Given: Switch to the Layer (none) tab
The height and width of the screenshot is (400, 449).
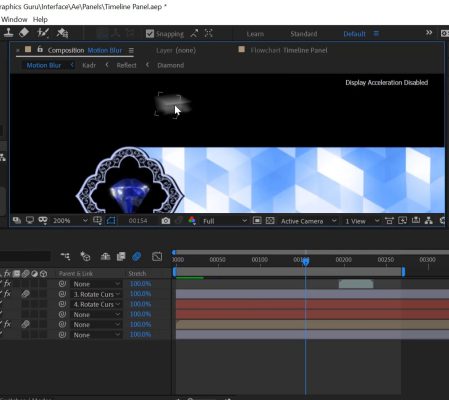Looking at the screenshot, I should click(176, 50).
